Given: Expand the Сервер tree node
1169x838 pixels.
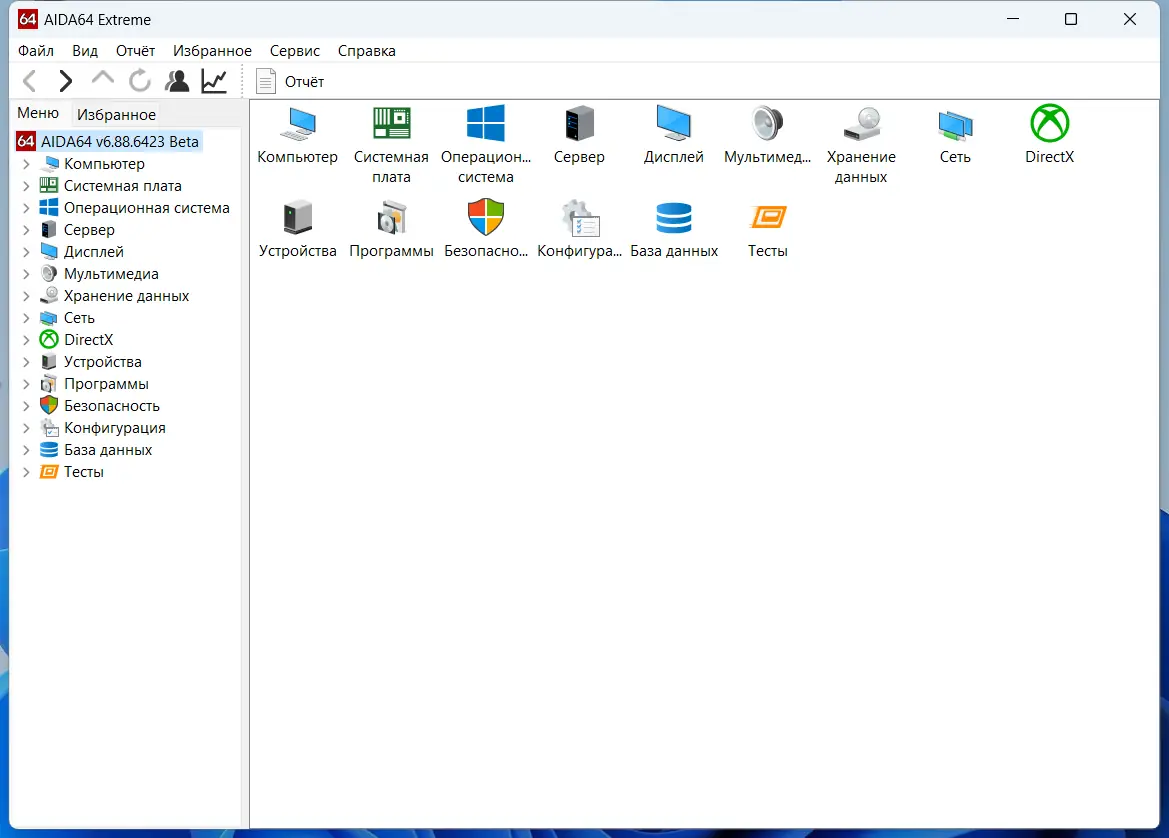Looking at the screenshot, I should pyautogui.click(x=26, y=230).
